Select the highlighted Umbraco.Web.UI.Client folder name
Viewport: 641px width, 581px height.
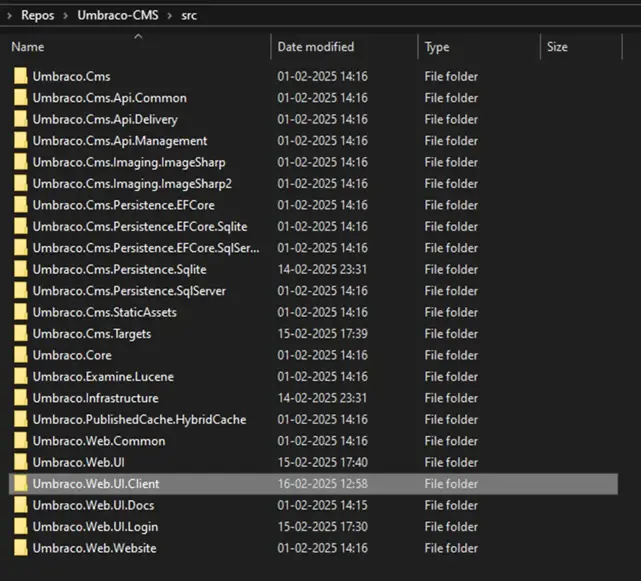coord(96,484)
